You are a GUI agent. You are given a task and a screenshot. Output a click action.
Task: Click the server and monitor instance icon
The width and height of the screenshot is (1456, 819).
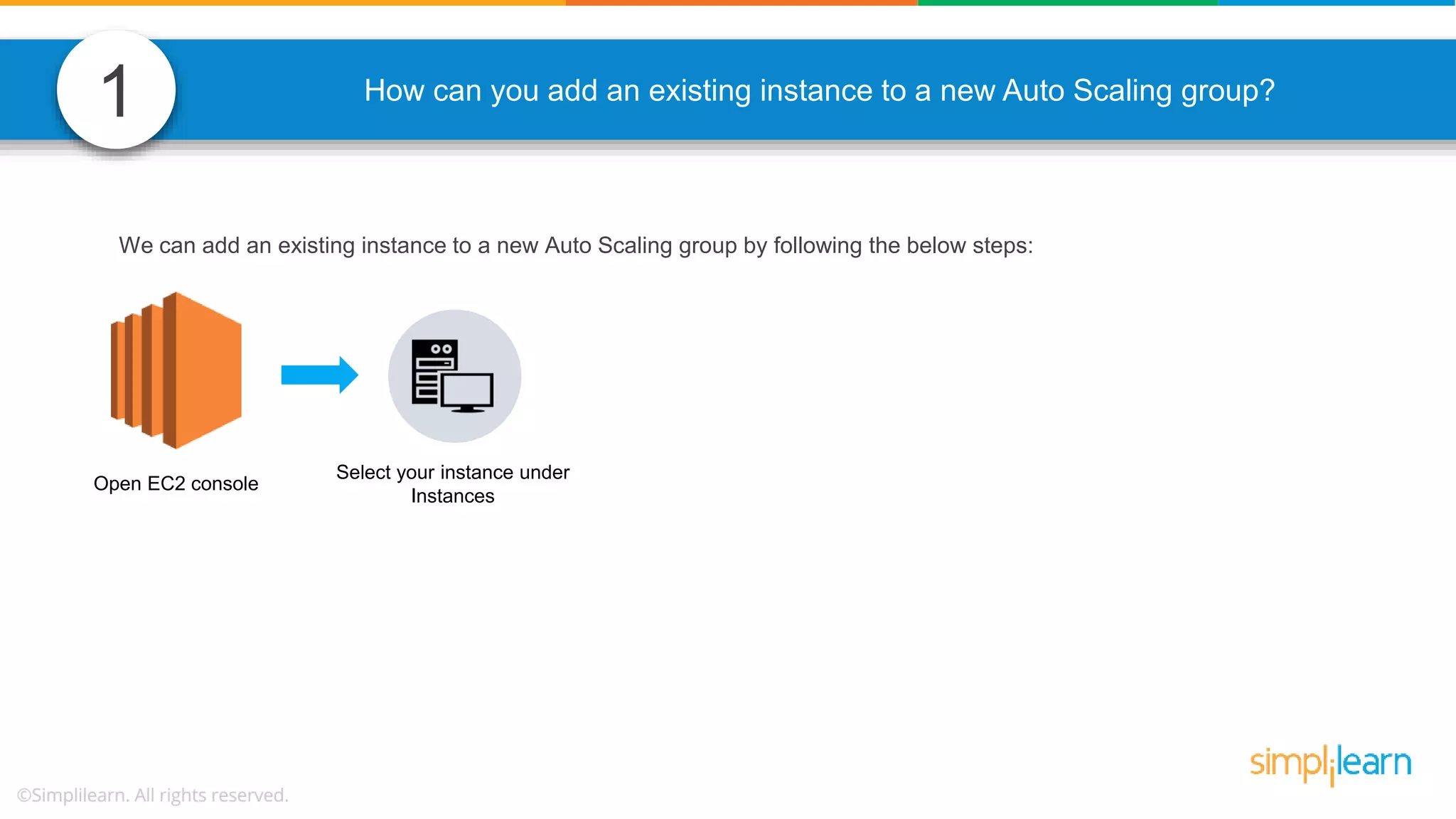(x=454, y=376)
